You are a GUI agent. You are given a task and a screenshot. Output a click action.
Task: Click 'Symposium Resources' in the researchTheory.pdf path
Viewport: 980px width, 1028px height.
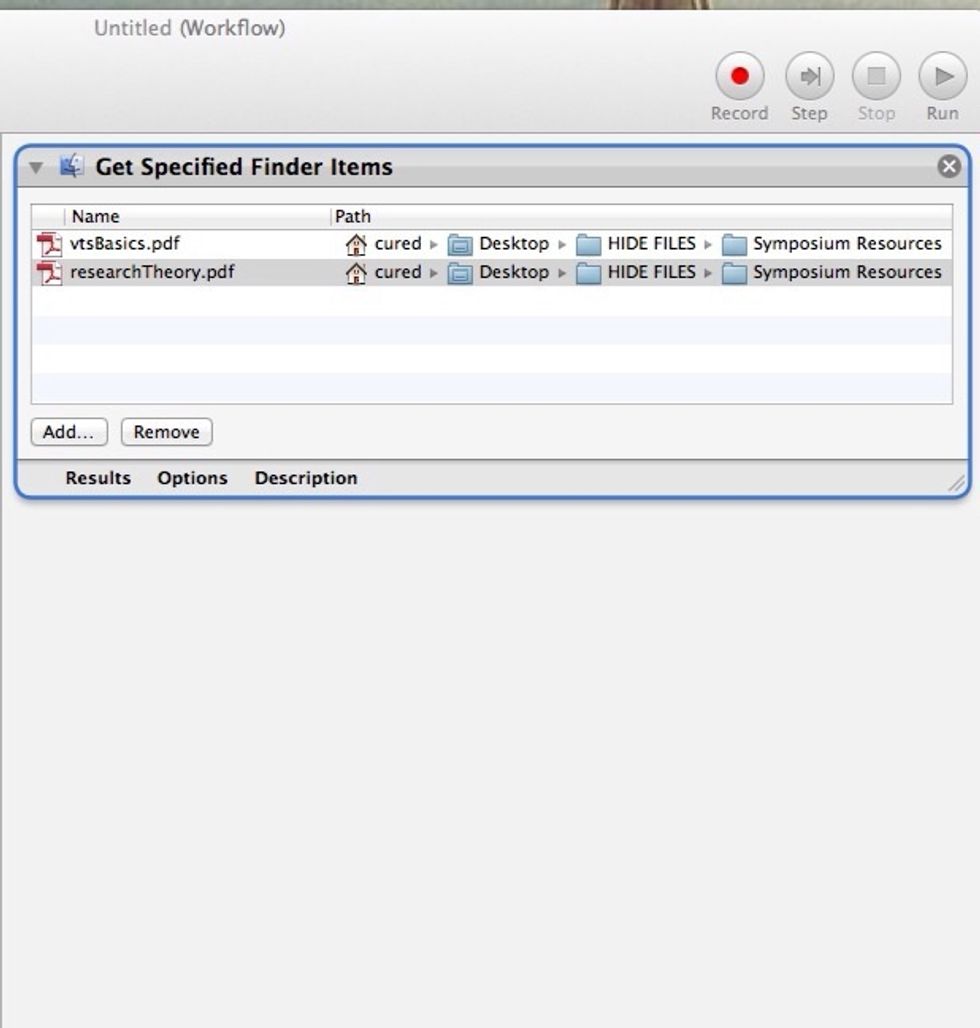[x=847, y=272]
